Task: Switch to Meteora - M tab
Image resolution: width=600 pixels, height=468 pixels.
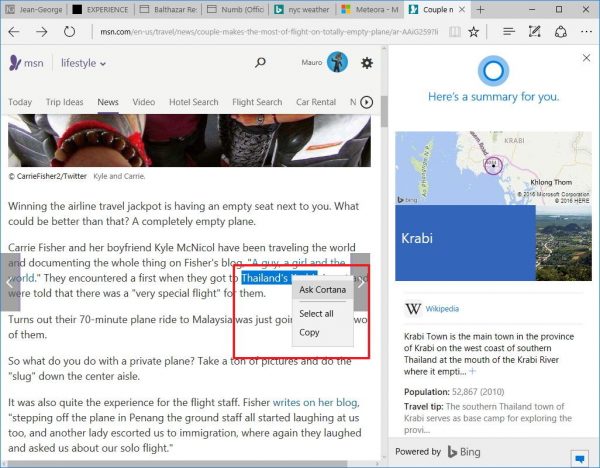Action: [370, 10]
